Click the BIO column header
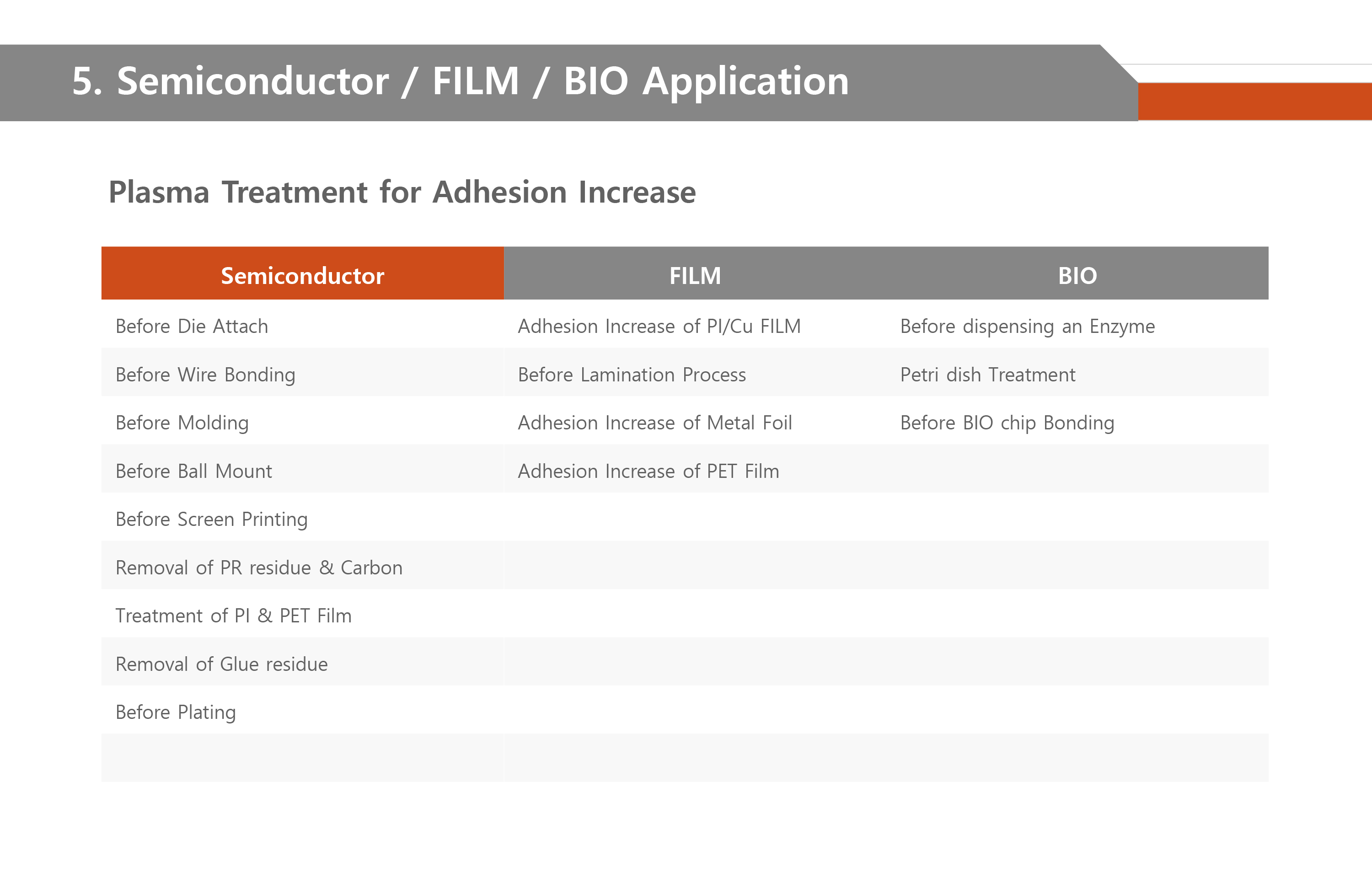The height and width of the screenshot is (889, 1372). (1077, 276)
